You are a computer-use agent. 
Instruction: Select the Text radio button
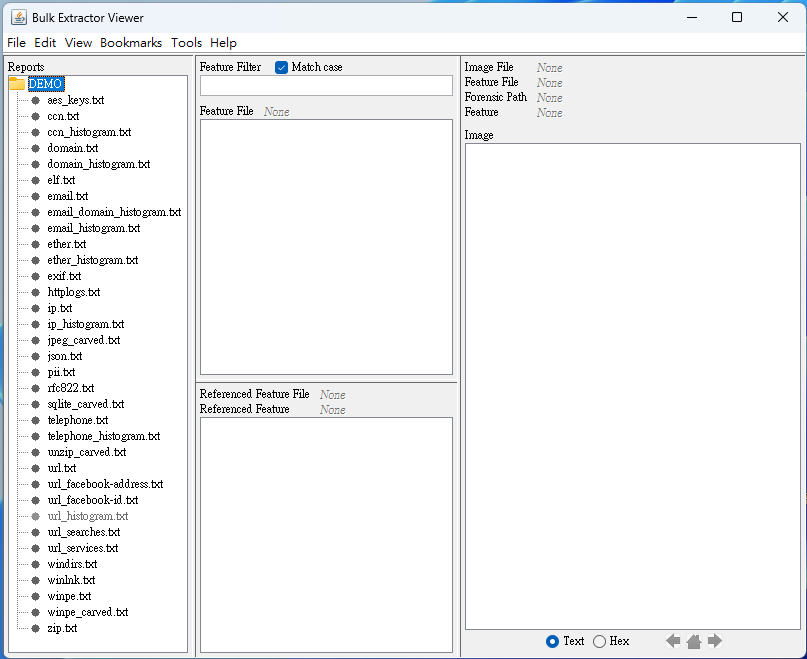[x=552, y=641]
